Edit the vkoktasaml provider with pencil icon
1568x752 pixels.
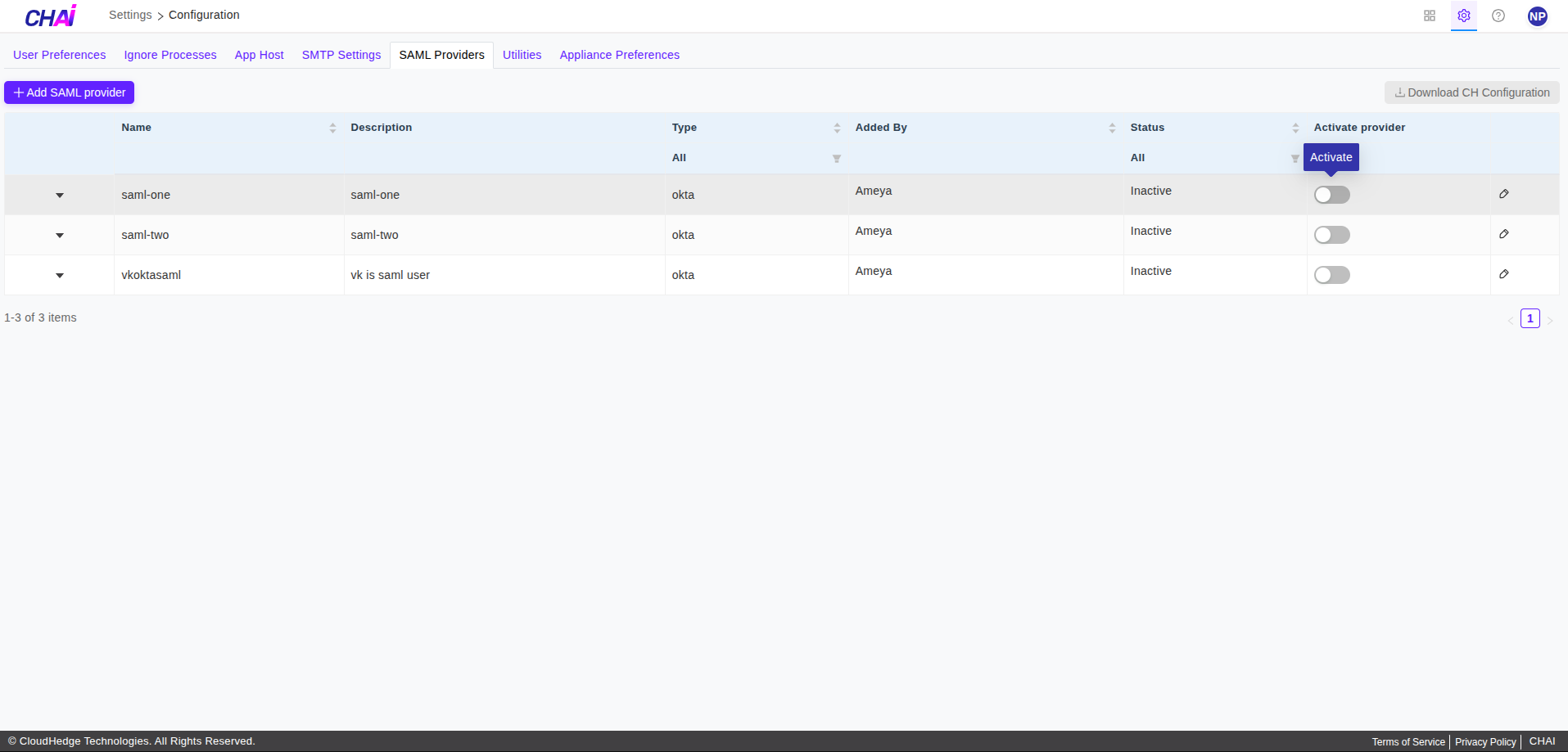(1504, 274)
